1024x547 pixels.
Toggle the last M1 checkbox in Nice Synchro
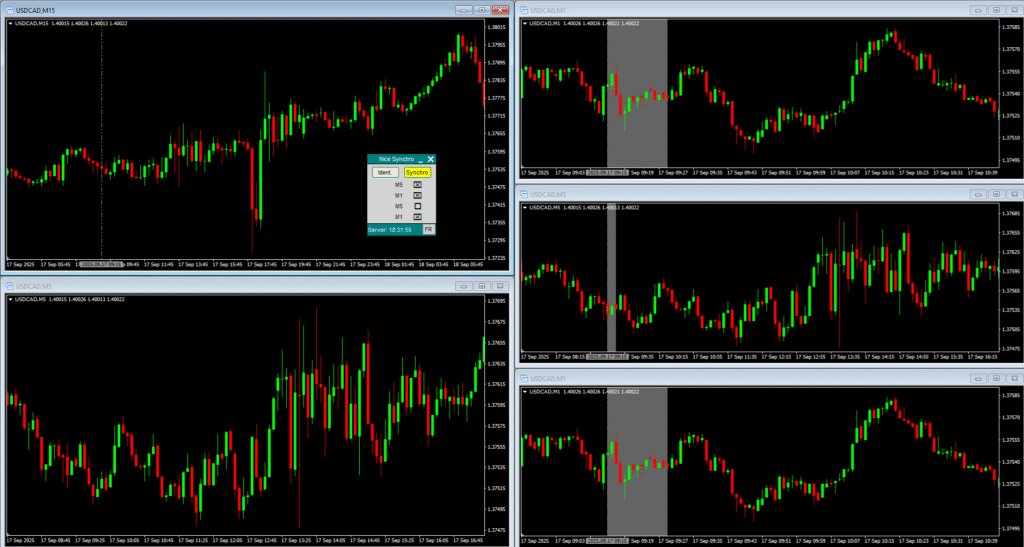tap(418, 216)
